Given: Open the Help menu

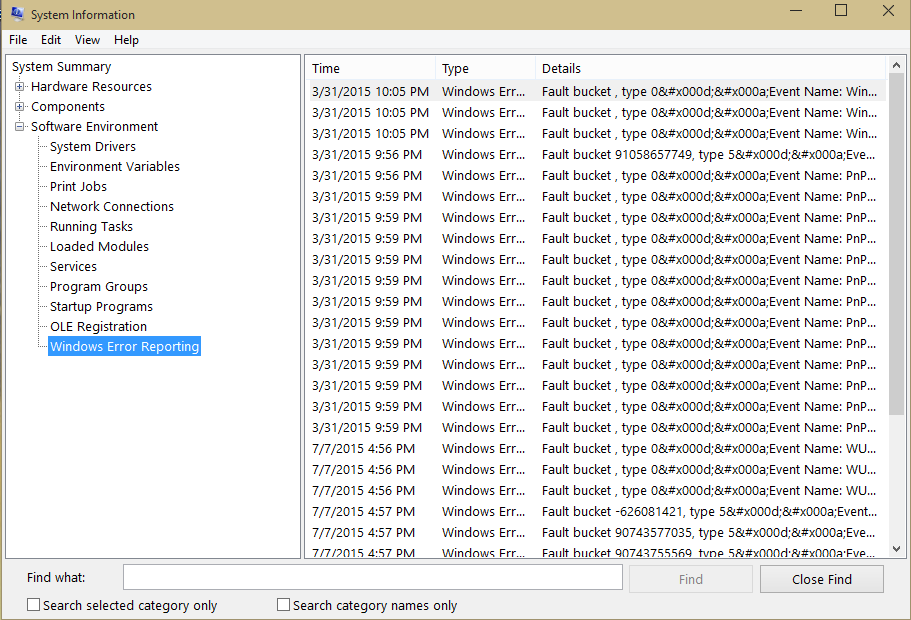Looking at the screenshot, I should (x=126, y=40).
